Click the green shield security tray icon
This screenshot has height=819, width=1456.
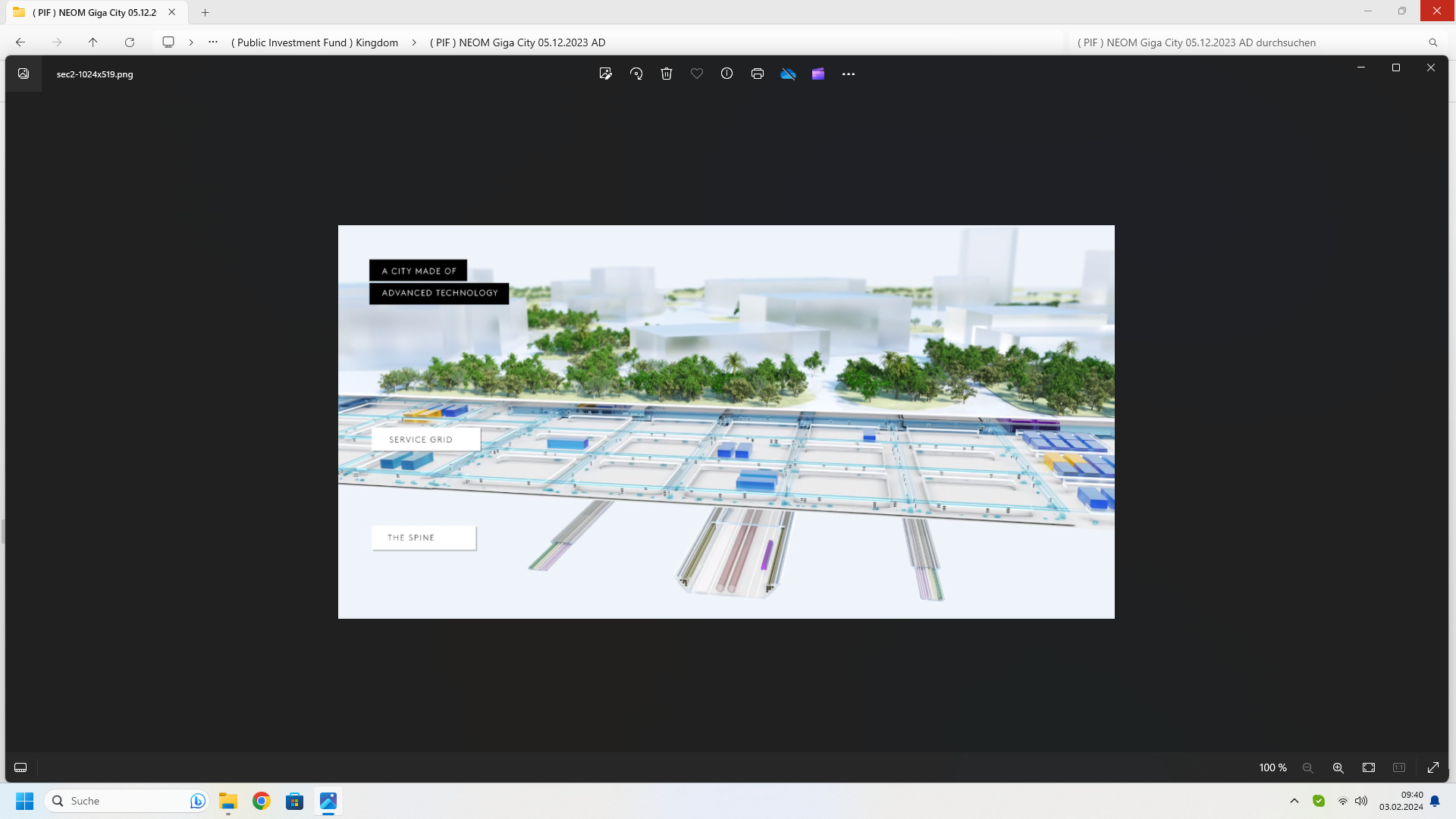(1319, 801)
